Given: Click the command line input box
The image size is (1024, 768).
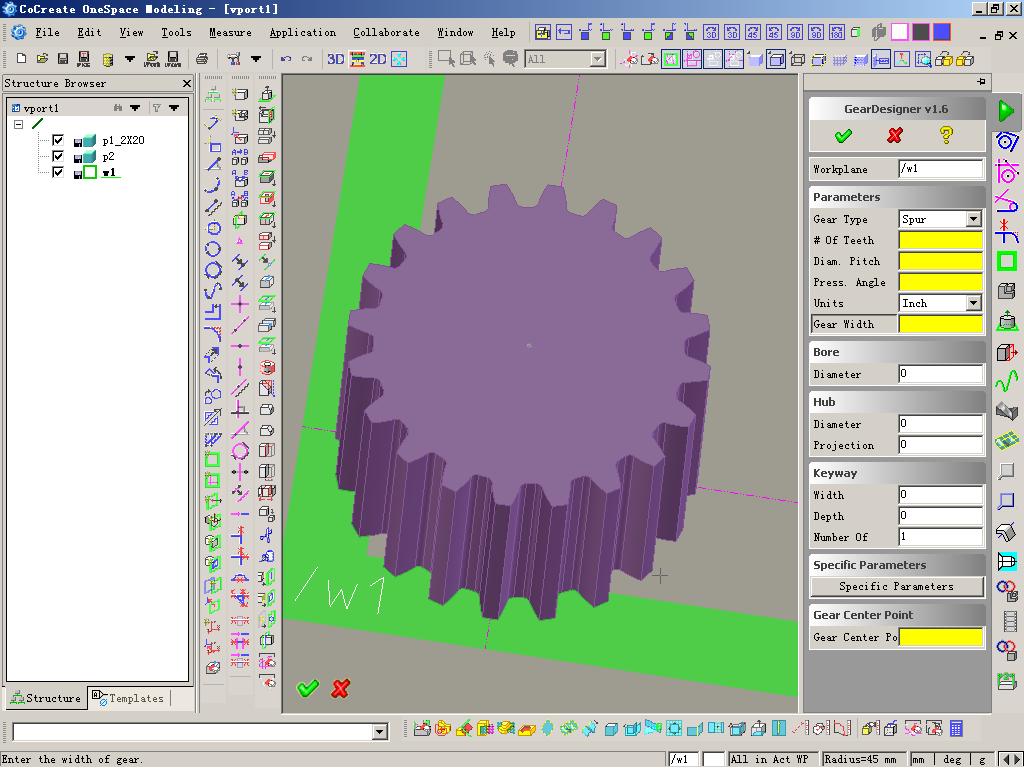Looking at the screenshot, I should (x=193, y=732).
